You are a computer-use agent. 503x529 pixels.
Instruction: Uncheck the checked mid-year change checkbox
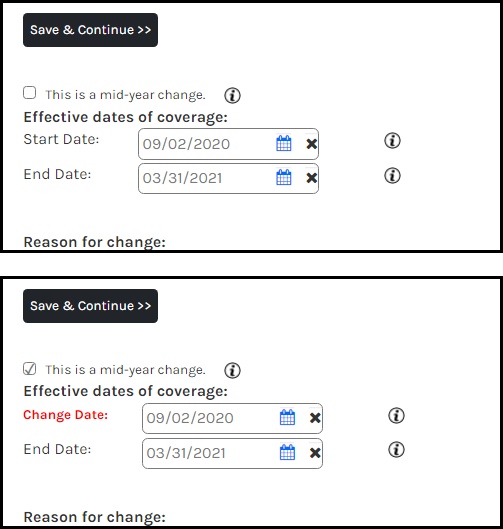[x=30, y=368]
